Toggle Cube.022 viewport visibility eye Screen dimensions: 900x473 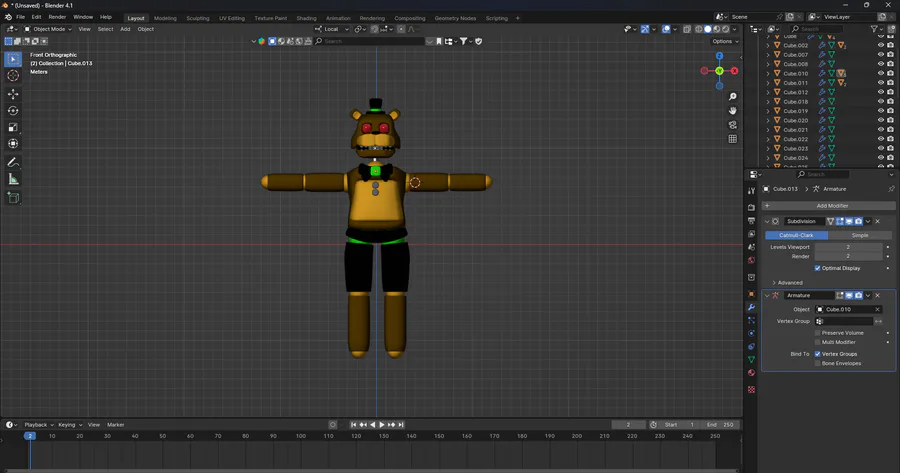(x=881, y=139)
